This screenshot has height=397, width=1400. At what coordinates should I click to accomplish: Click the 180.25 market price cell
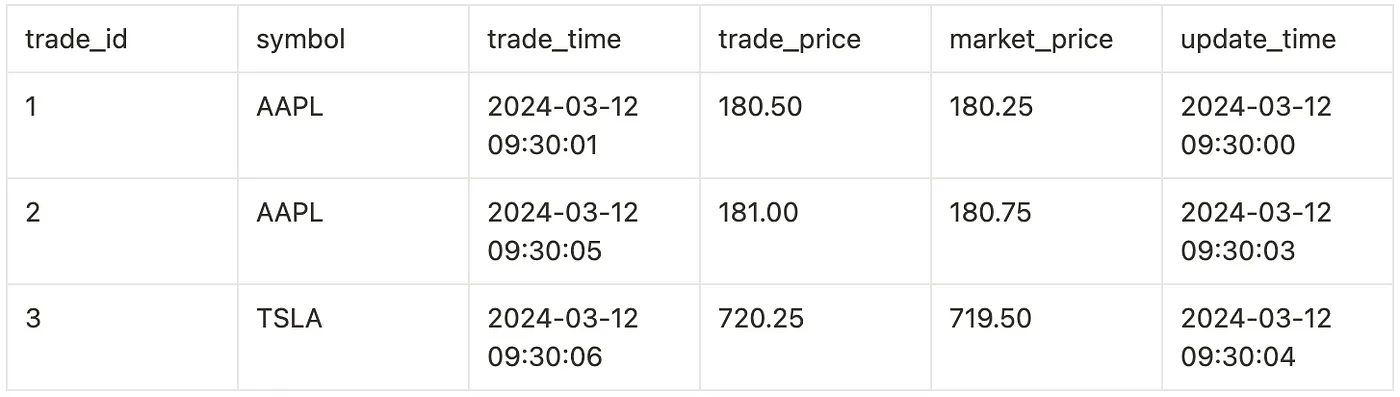pos(1046,125)
